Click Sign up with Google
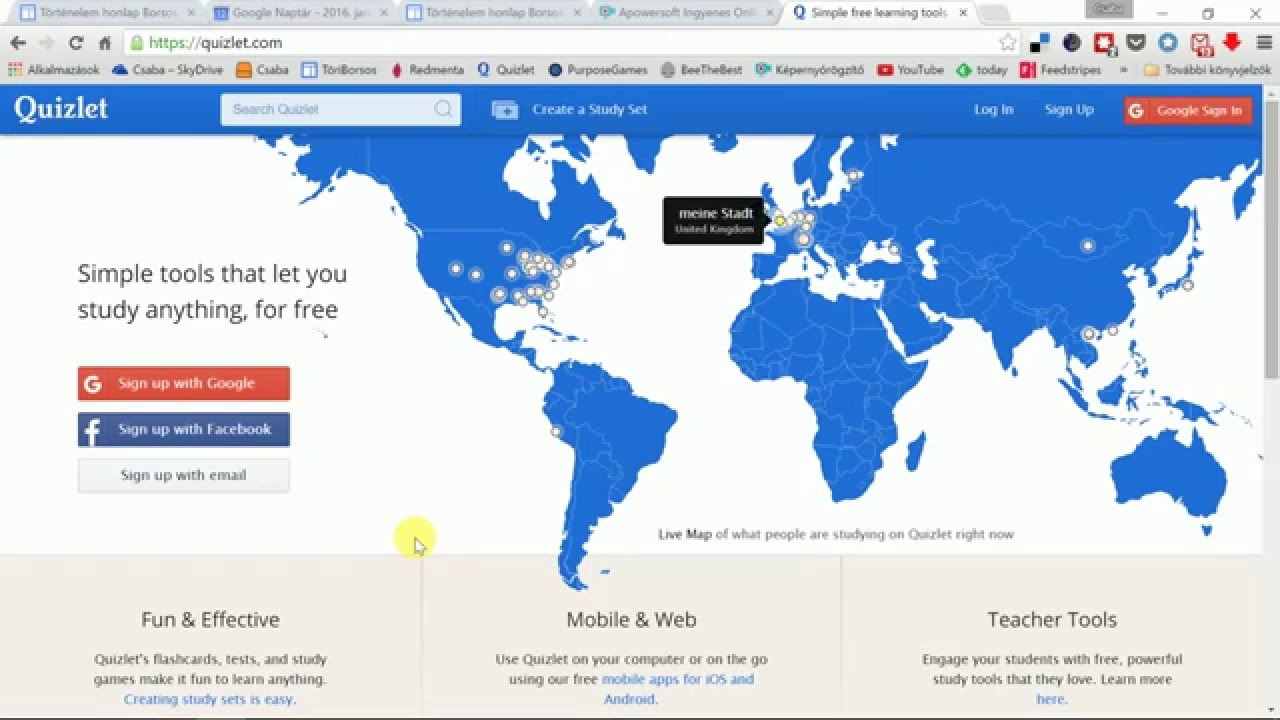 coord(184,383)
